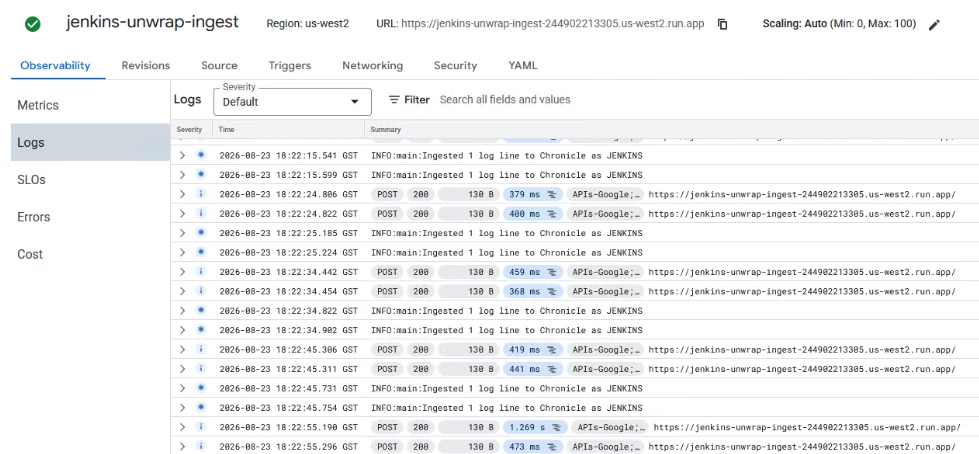Open the YAML tab
The height and width of the screenshot is (454, 979).
click(523, 66)
